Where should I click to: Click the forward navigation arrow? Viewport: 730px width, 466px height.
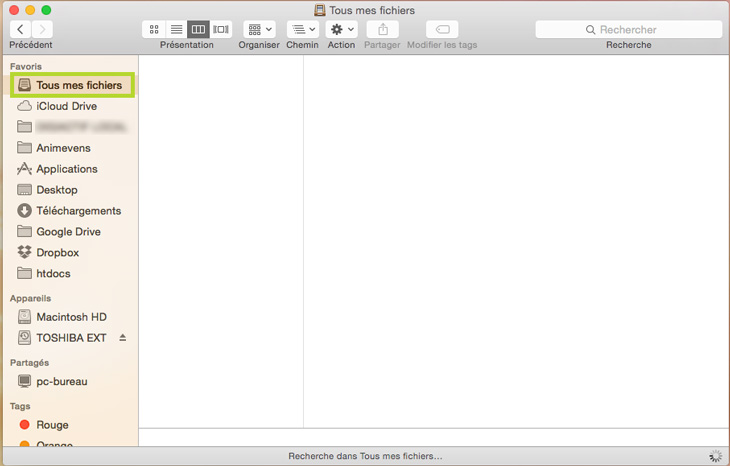click(43, 30)
